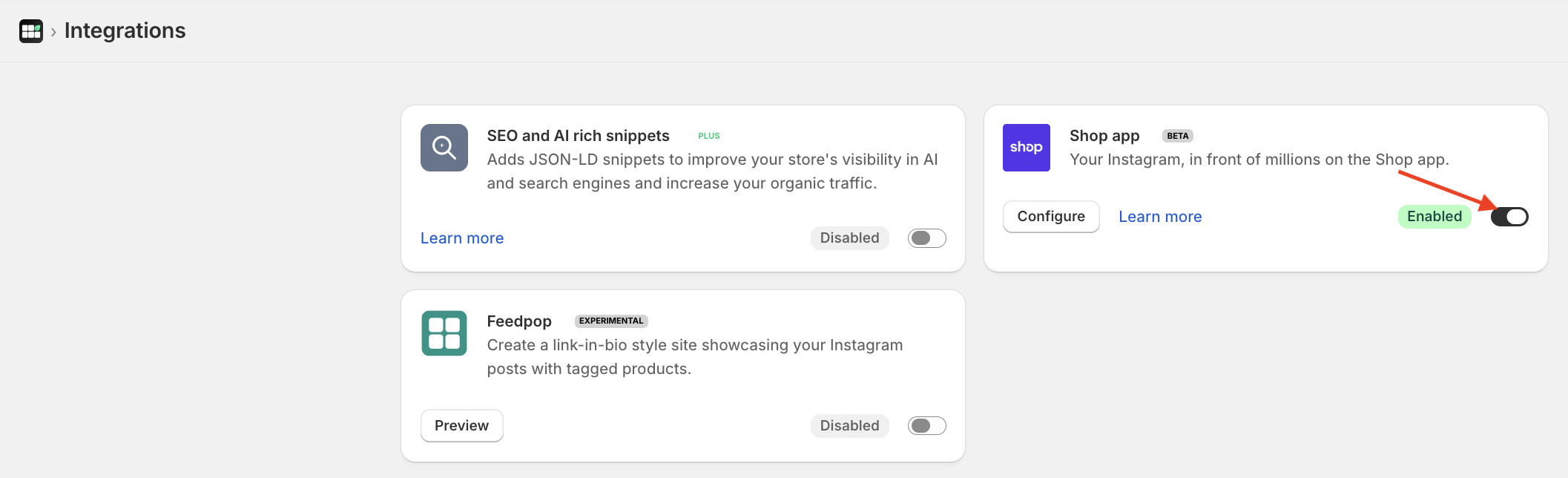Viewport: 1568px width, 478px height.
Task: Click the green Feedpop grid icon
Action: [444, 333]
